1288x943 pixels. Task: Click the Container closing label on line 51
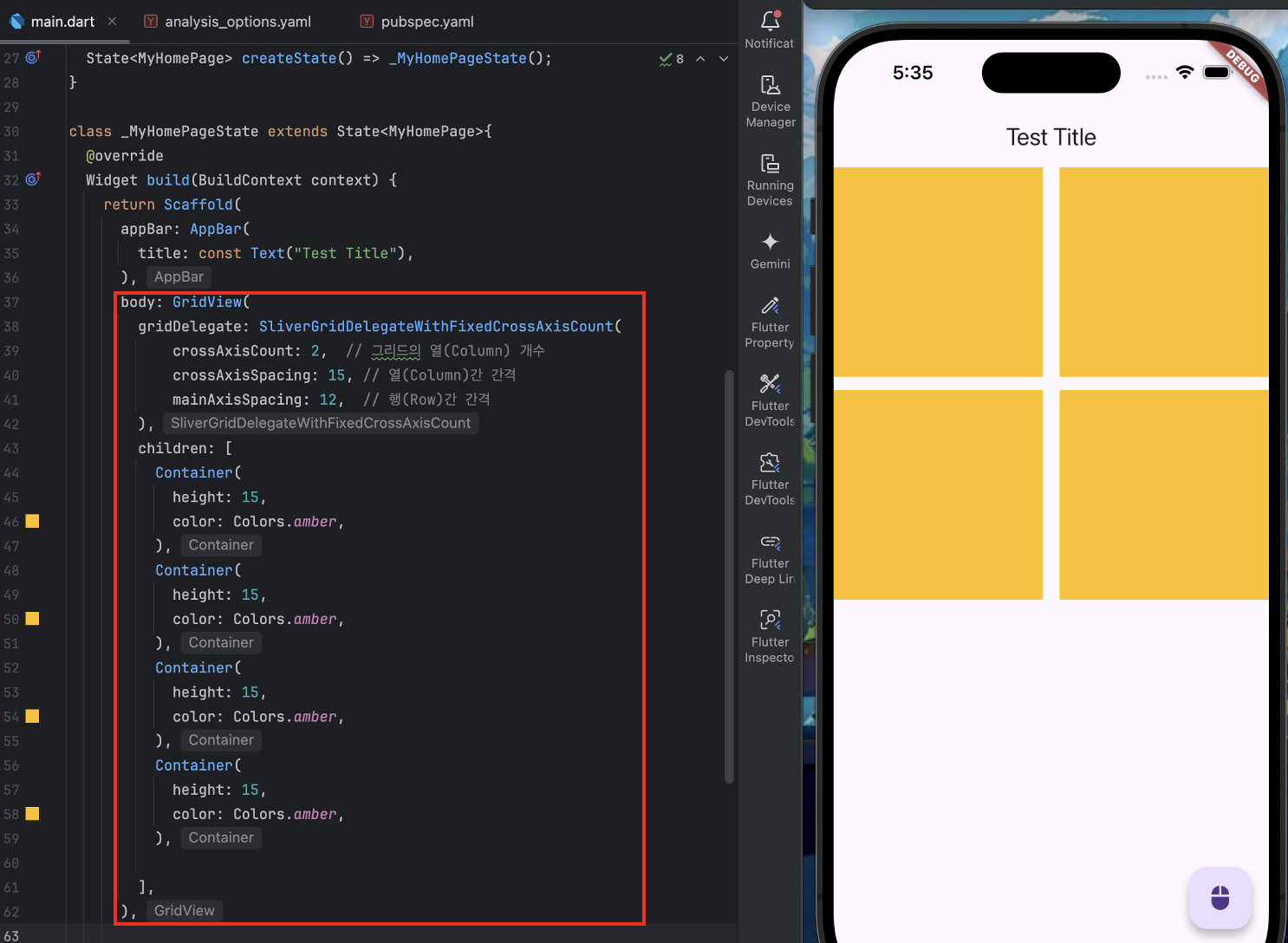pos(221,643)
